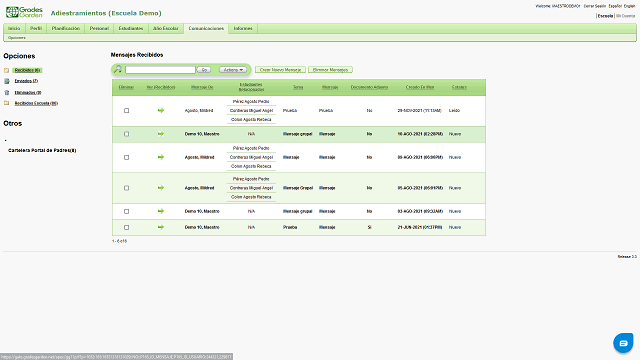Viewport: 640px width, 360px height.
Task: Sort by the Tema column header
Action: coord(298,87)
